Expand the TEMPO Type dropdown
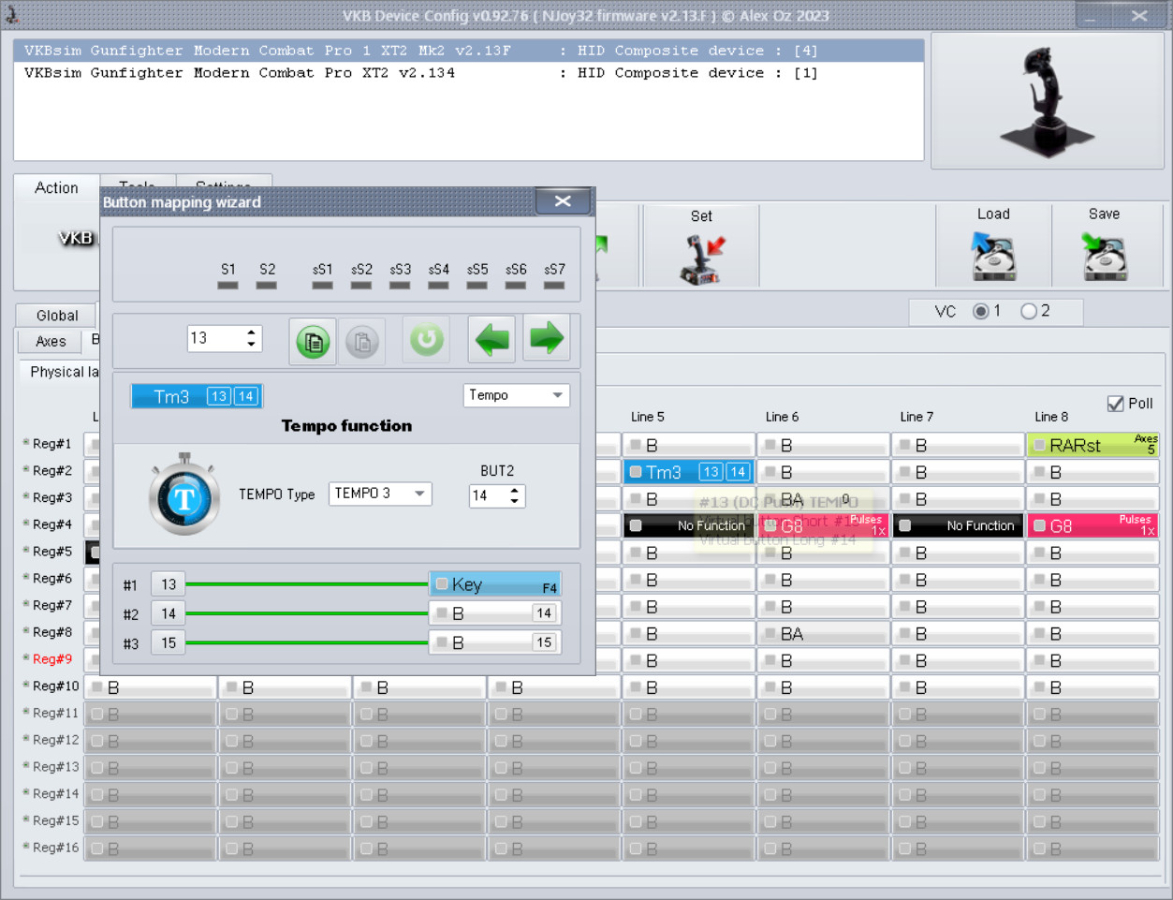Viewport: 1173px width, 900px height. click(380, 494)
